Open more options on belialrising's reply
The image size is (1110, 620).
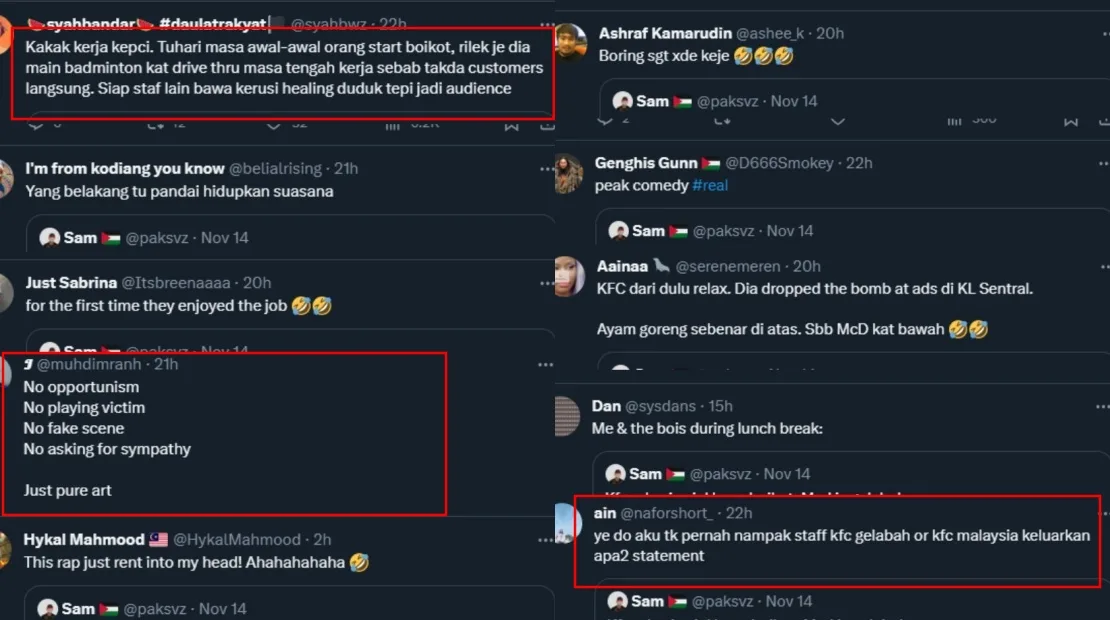pyautogui.click(x=544, y=168)
